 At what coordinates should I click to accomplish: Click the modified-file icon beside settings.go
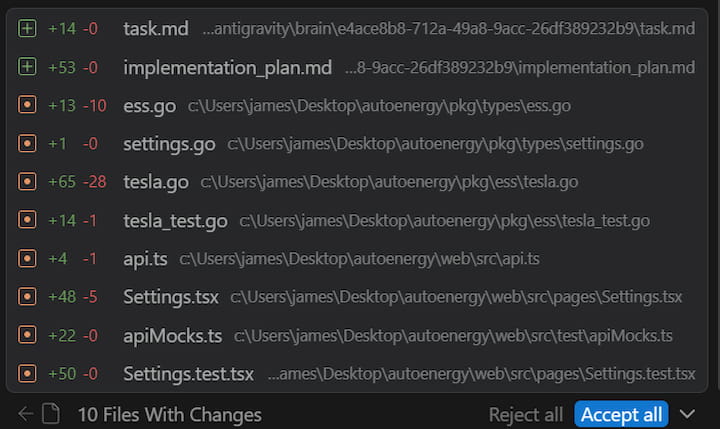[27, 144]
